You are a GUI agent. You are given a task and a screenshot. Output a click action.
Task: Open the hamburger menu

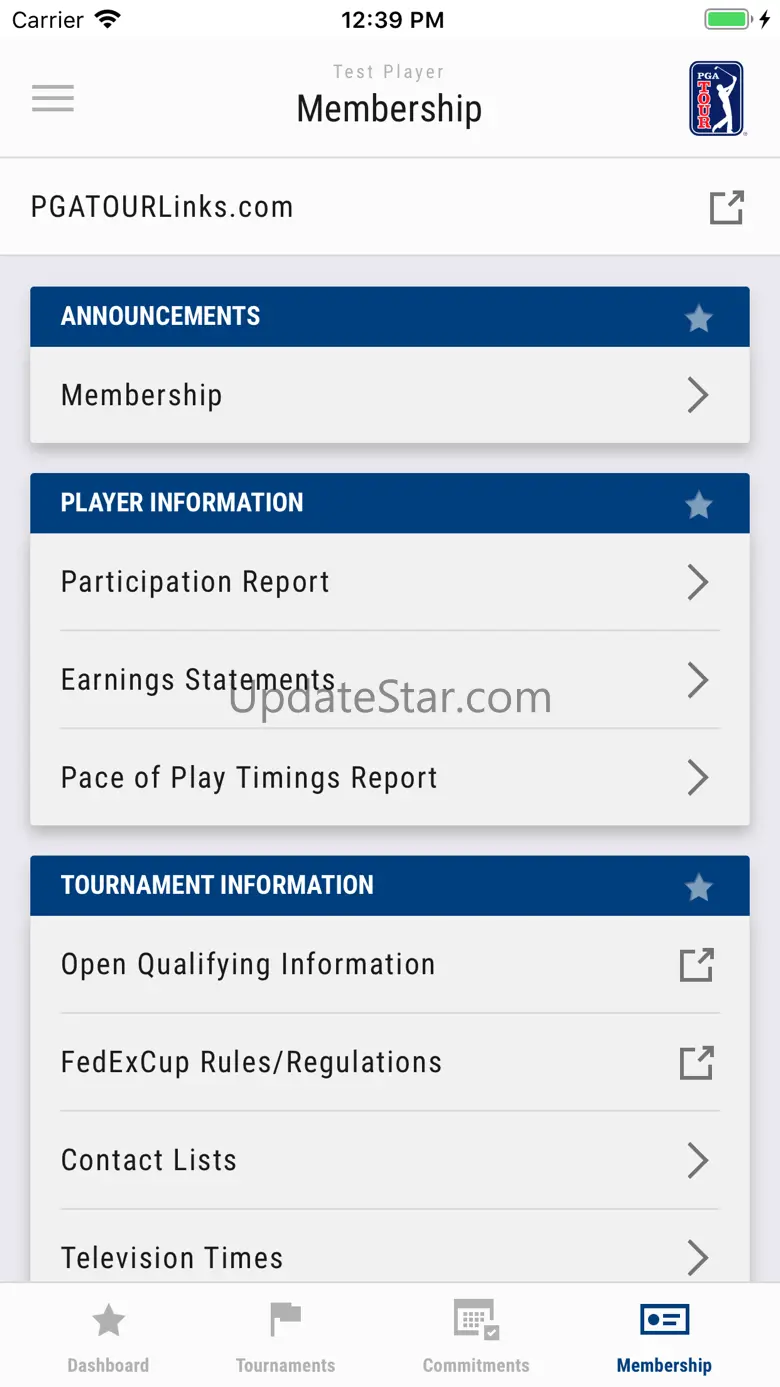click(x=53, y=98)
